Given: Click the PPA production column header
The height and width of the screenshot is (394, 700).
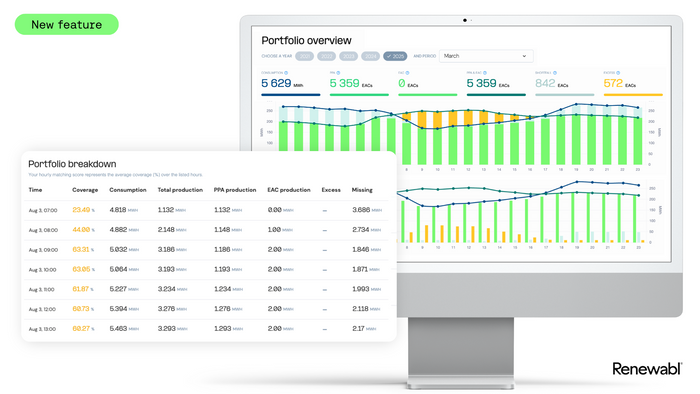Looking at the screenshot, I should pyautogui.click(x=235, y=190).
